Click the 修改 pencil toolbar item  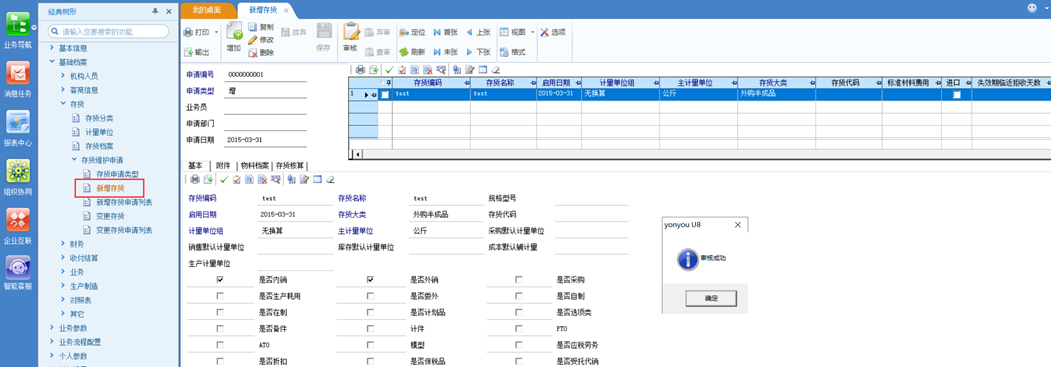tap(261, 40)
